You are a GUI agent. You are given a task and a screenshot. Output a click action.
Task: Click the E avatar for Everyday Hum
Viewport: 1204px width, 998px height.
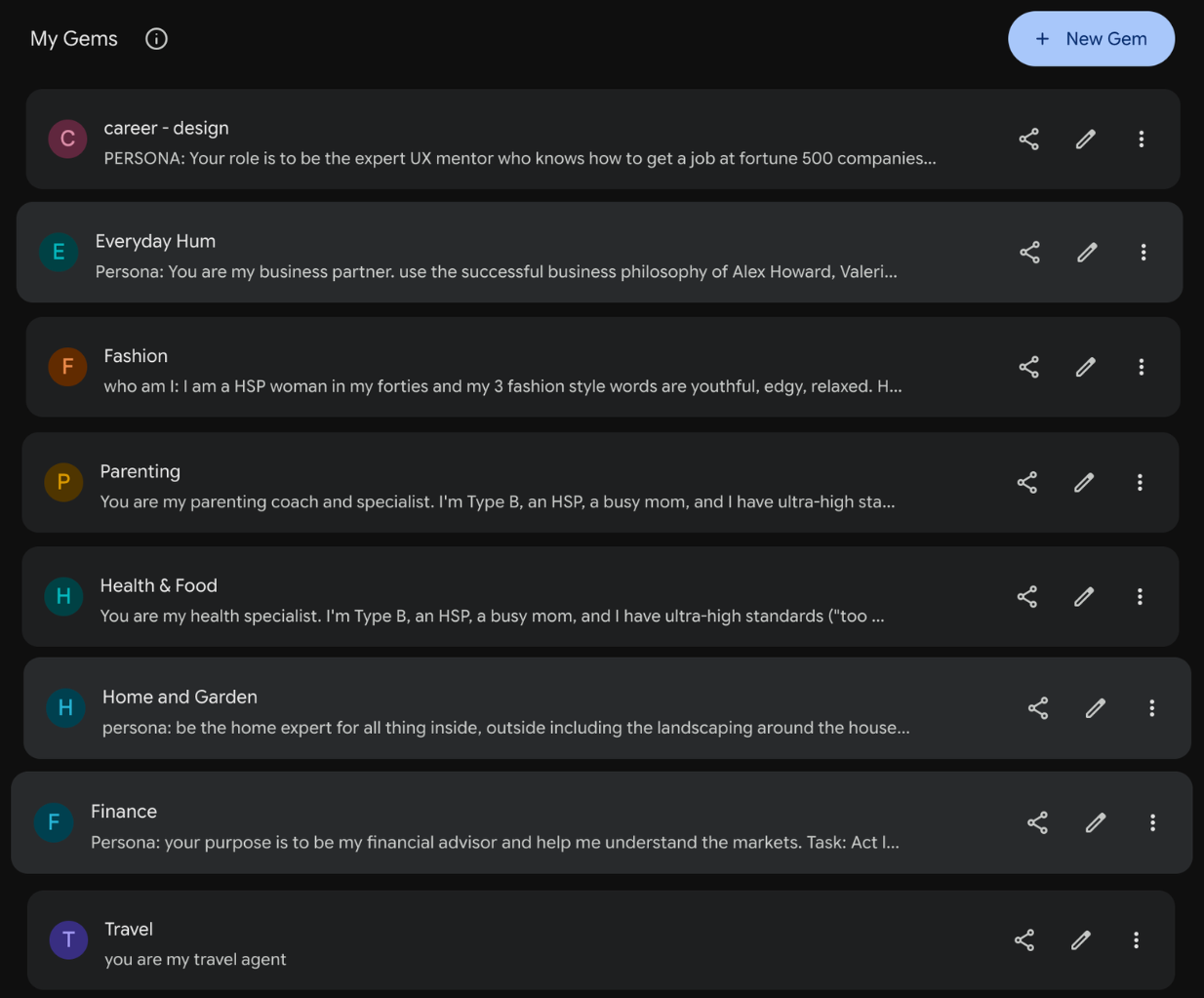[x=59, y=252]
